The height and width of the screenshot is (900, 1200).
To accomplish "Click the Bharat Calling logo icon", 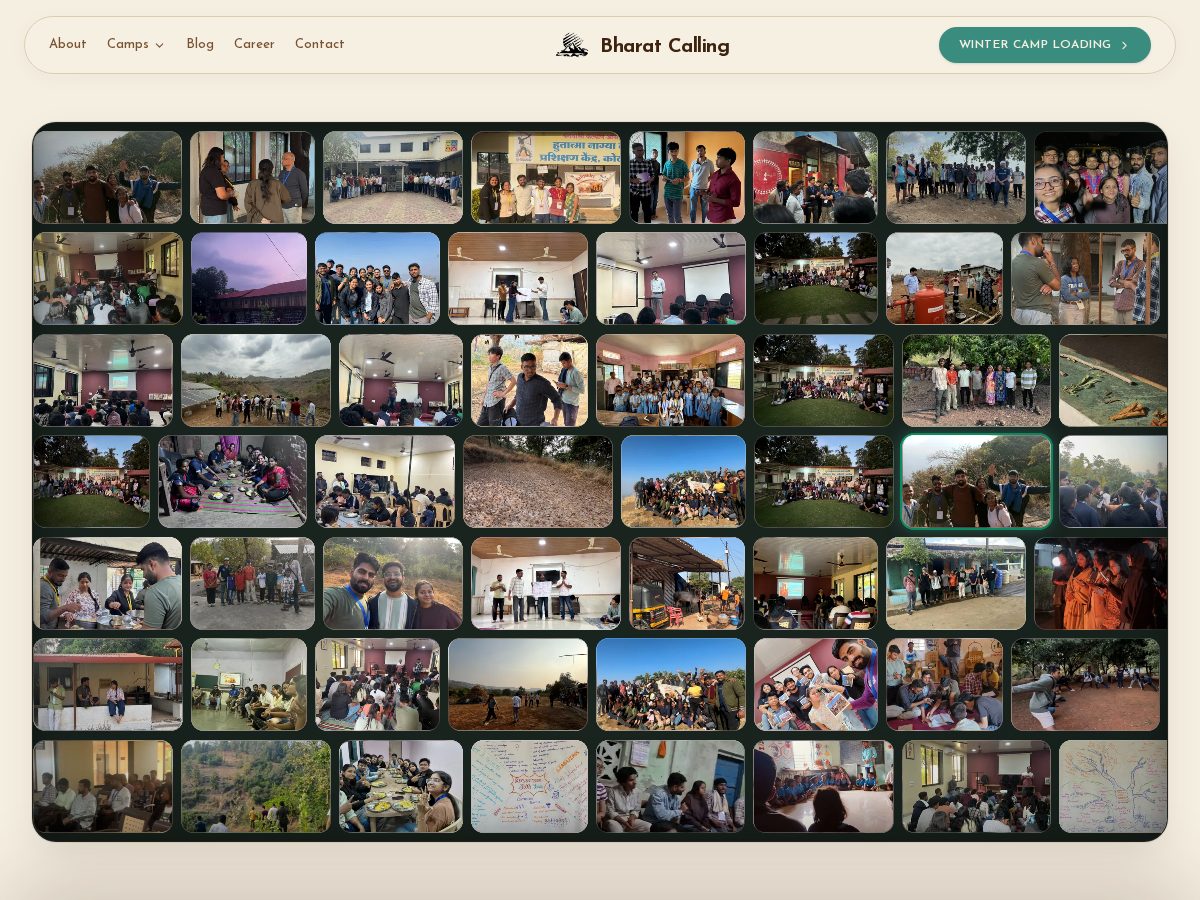I will [x=572, y=45].
